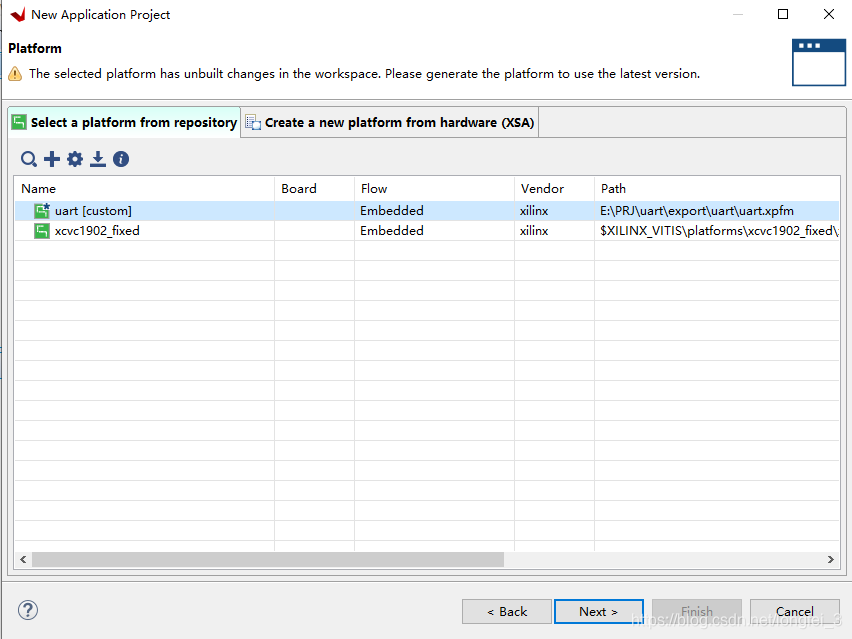Viewport: 852px width, 639px height.
Task: Click the scroll right arrow of the table
Action: 831,560
